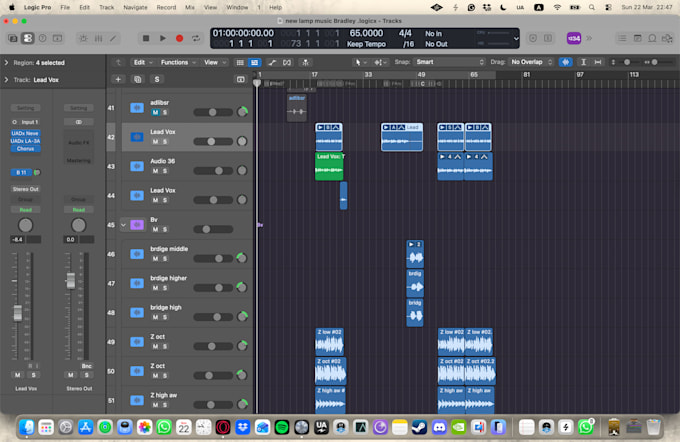
Task: Open the Smart Controls icon
Action: point(83,38)
